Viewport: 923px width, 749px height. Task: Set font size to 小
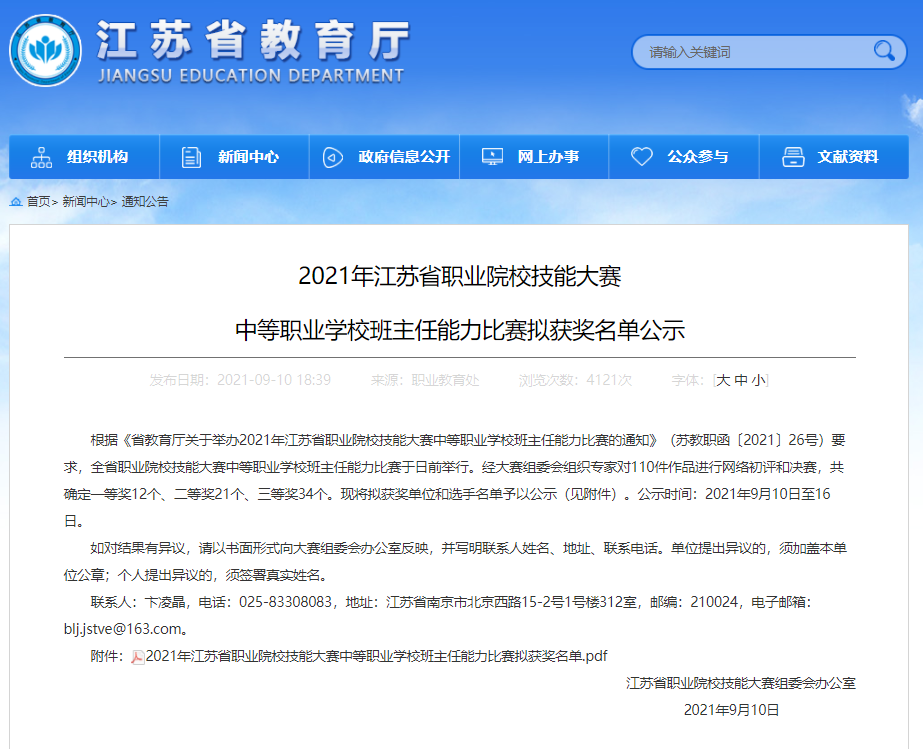[x=759, y=380]
